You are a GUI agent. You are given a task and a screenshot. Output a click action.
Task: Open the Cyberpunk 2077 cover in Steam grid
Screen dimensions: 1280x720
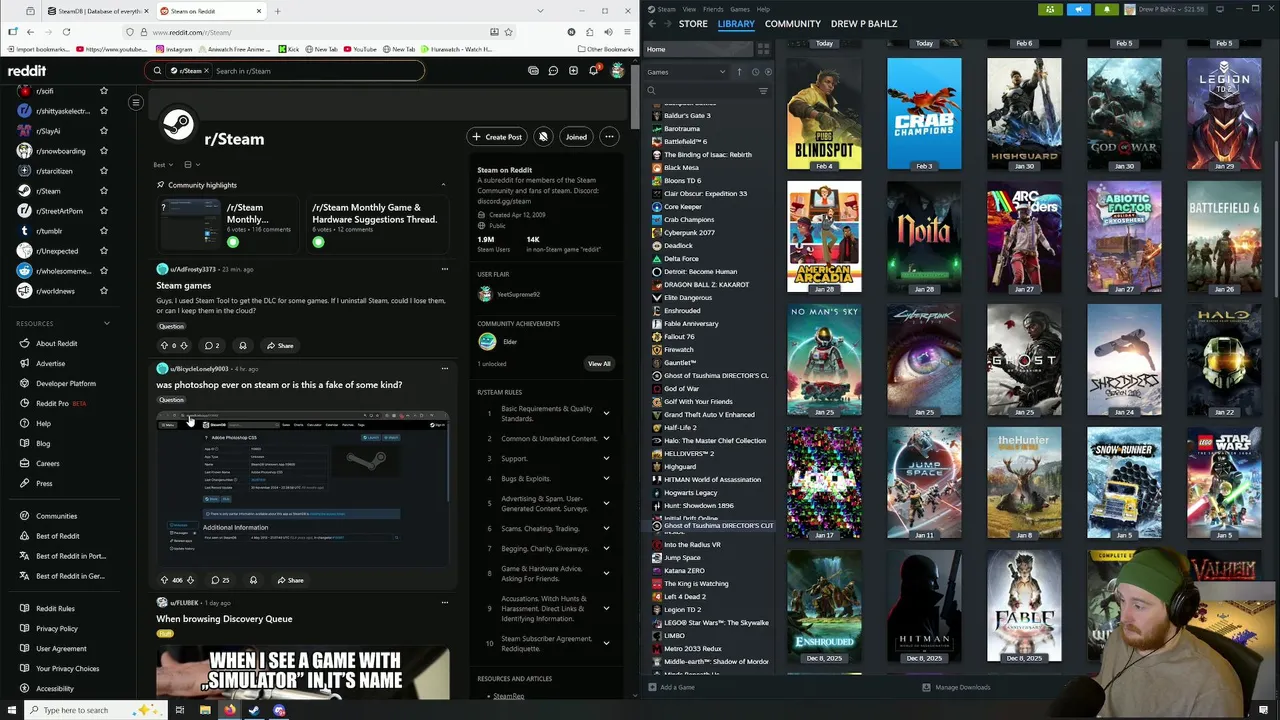[924, 360]
